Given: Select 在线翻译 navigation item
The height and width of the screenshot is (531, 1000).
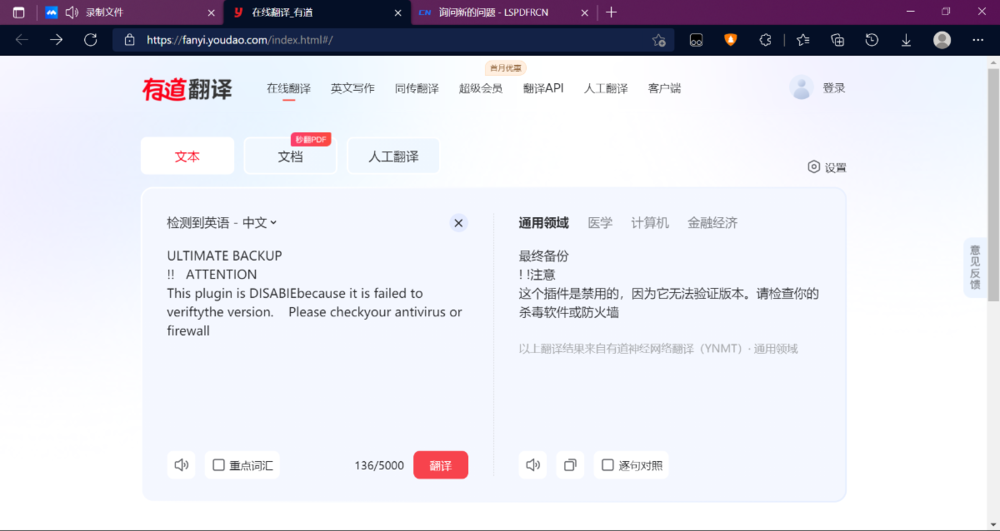Looking at the screenshot, I should (x=288, y=89).
